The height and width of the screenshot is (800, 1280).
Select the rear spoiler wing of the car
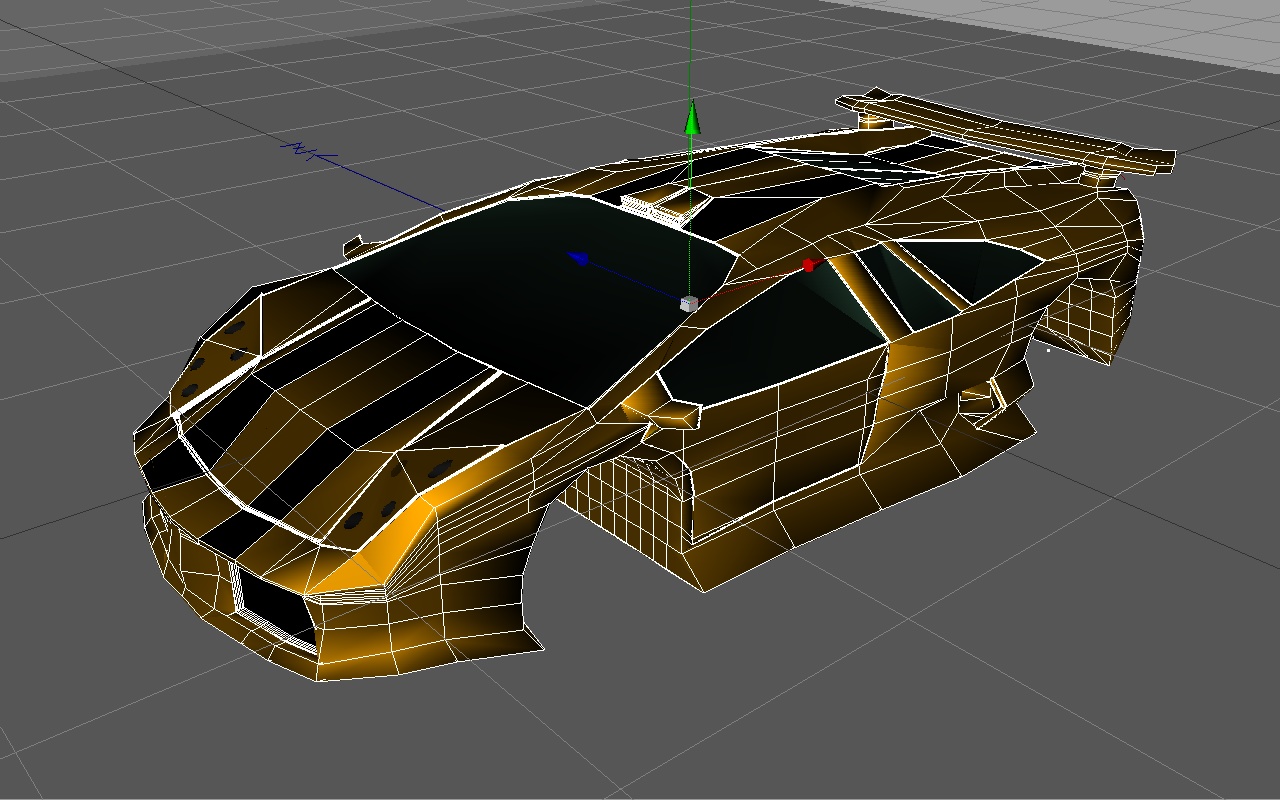[x=1005, y=133]
